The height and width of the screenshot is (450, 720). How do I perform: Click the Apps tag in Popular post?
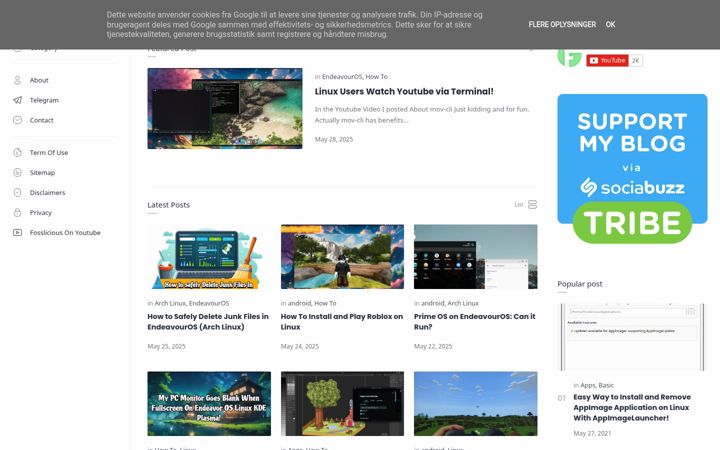point(587,385)
